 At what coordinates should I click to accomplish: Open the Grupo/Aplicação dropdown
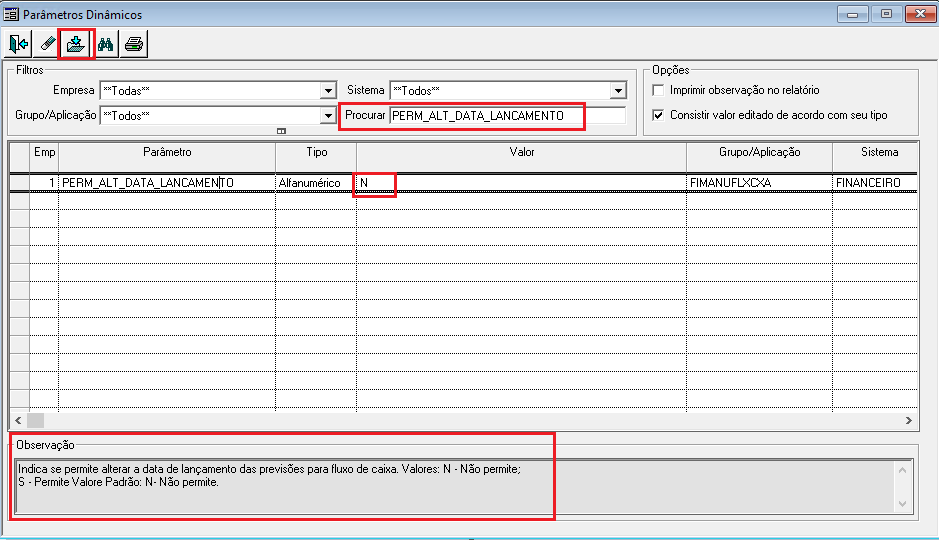point(328,116)
